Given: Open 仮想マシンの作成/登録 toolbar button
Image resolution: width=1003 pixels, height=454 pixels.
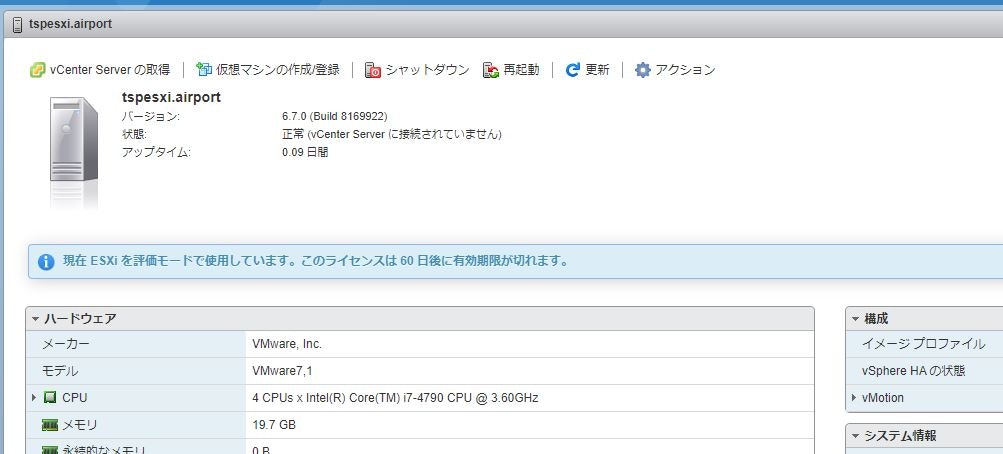Looking at the screenshot, I should (267, 70).
